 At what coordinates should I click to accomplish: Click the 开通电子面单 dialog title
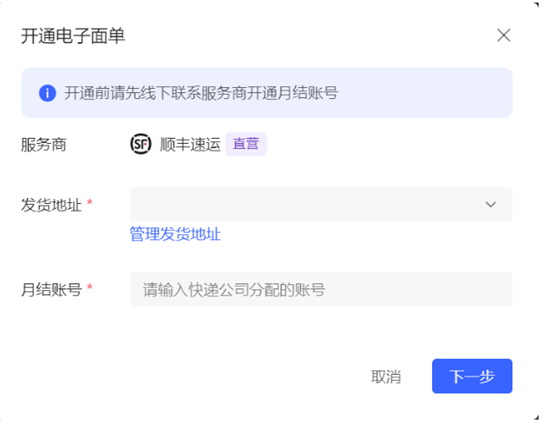coord(73,36)
